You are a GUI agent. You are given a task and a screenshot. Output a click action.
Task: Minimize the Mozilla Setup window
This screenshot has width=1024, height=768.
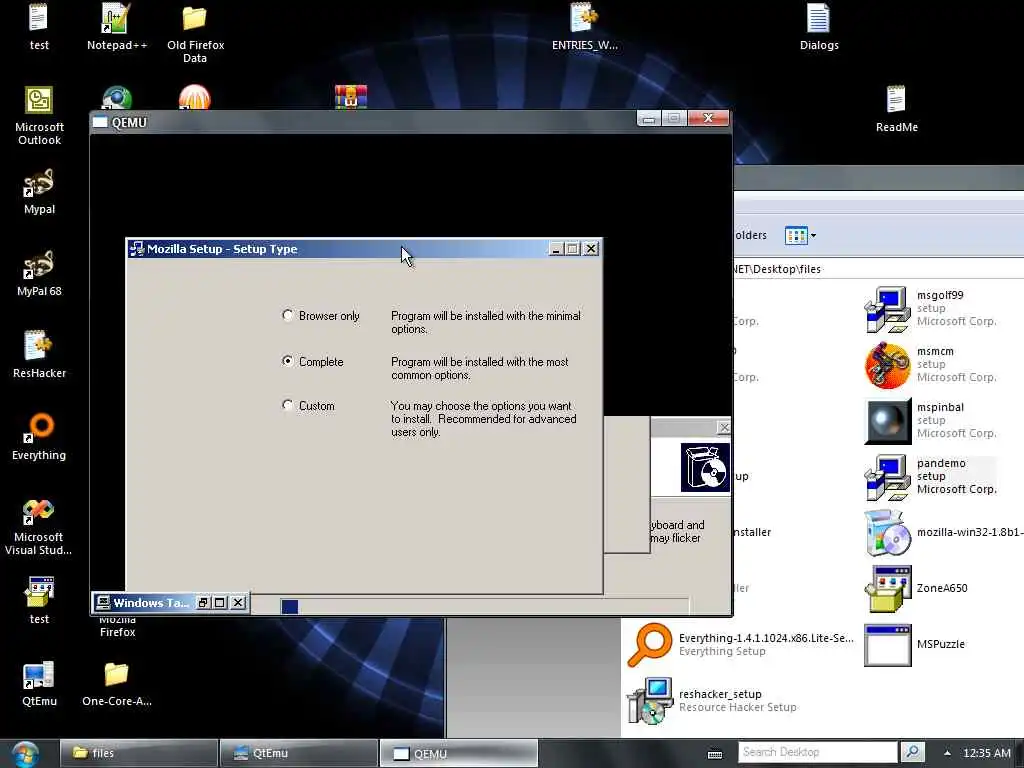556,248
